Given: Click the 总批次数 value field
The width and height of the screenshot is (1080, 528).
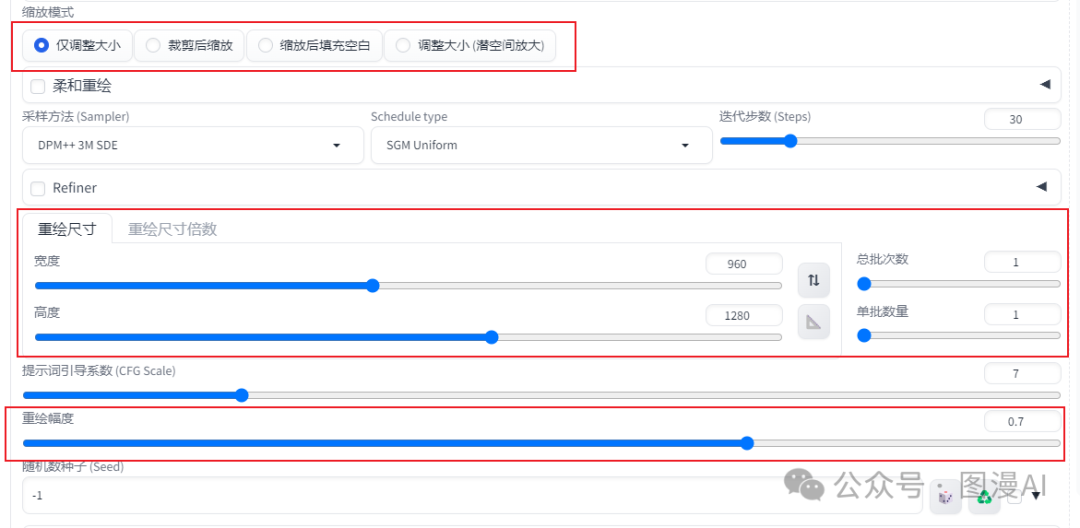Looking at the screenshot, I should point(1023,262).
